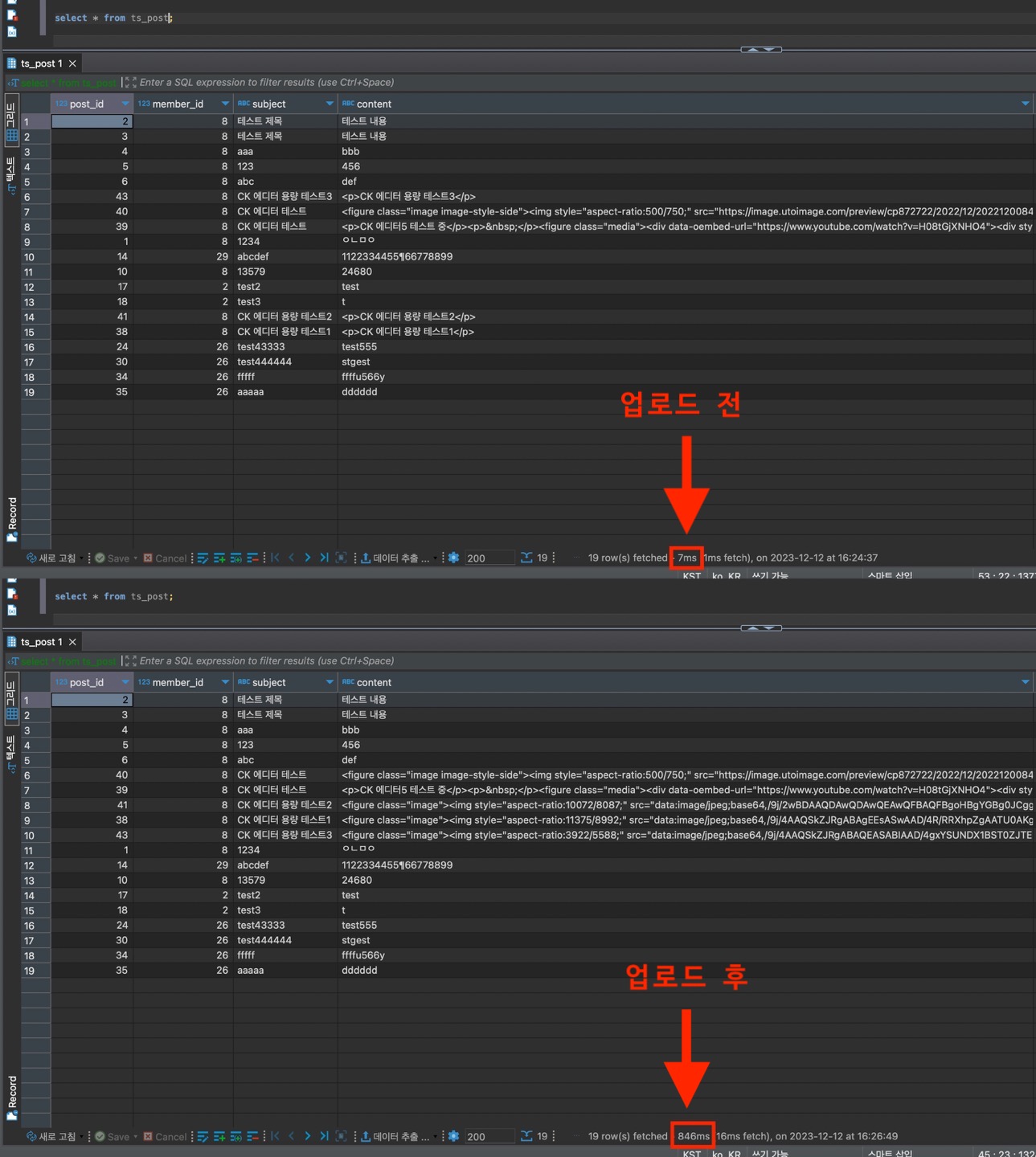Click subject cell 'test444444' in the 16:26:49 panel
This screenshot has height=1157, width=1036.
point(285,940)
